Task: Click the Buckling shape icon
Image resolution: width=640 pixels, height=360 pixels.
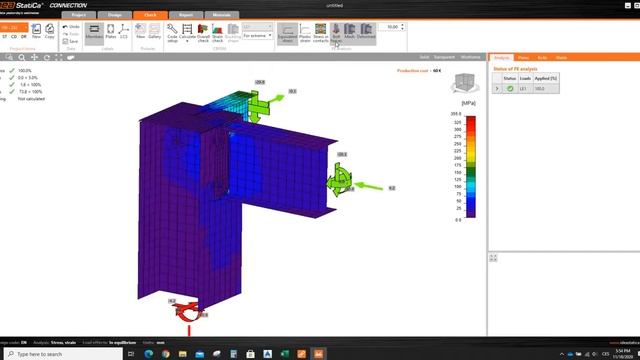Action: (233, 33)
